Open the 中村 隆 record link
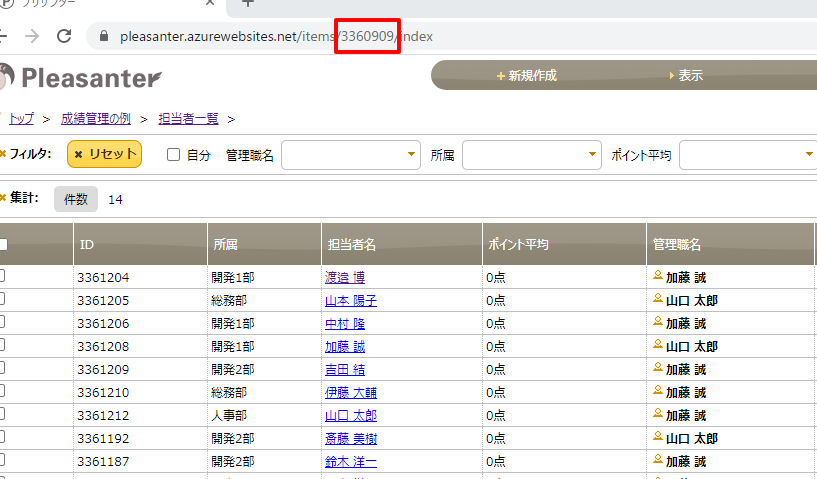This screenshot has width=817, height=479. coord(345,324)
